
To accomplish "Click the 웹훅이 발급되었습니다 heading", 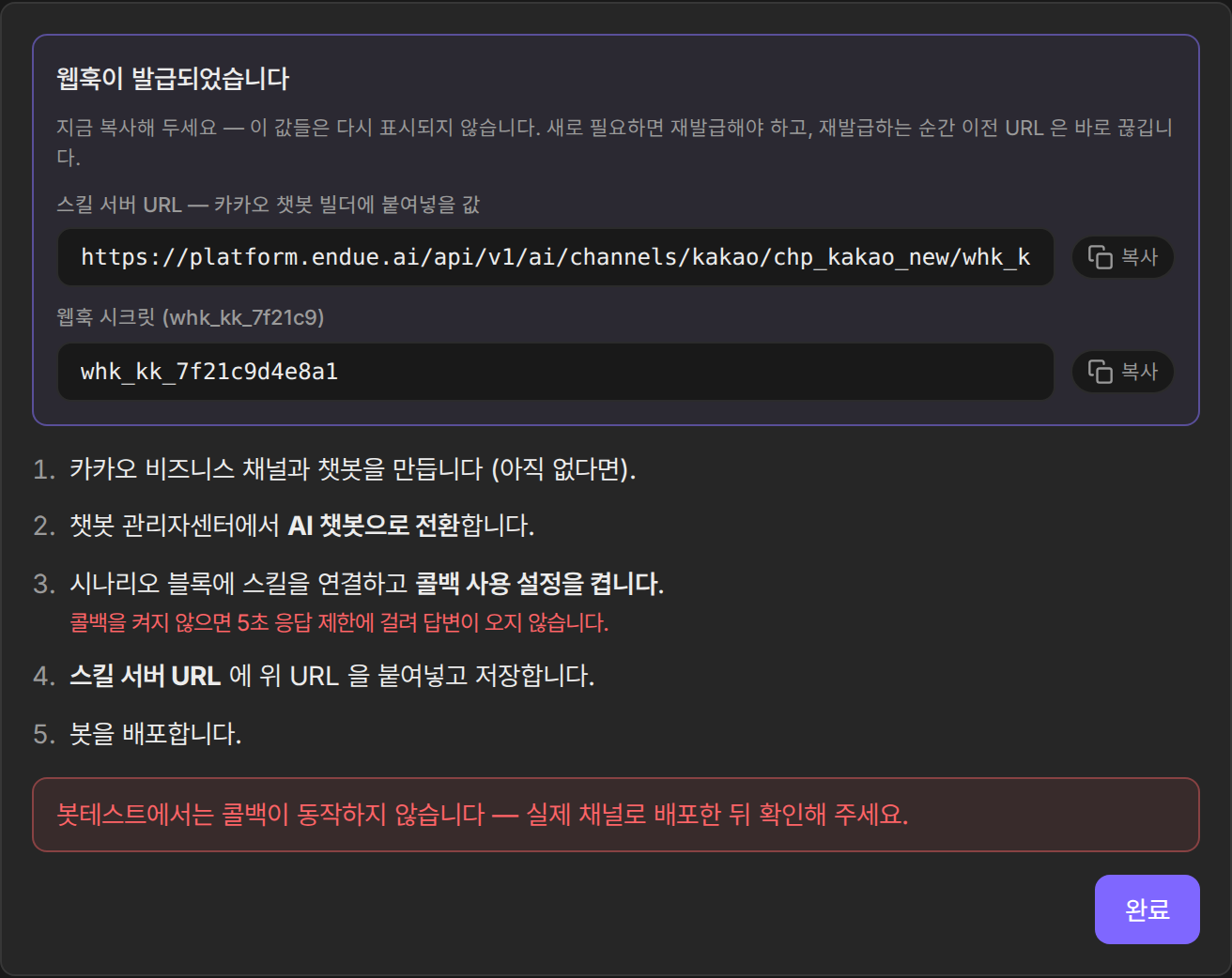I will (173, 79).
